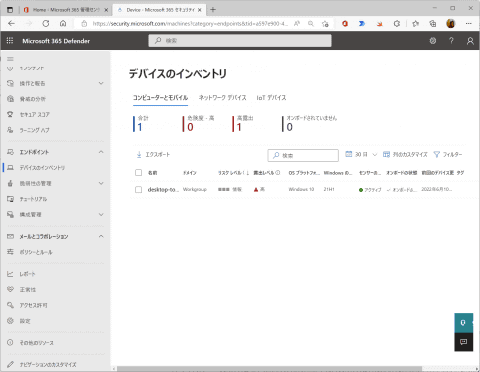Click the Workgroup domain cell

tap(195, 189)
